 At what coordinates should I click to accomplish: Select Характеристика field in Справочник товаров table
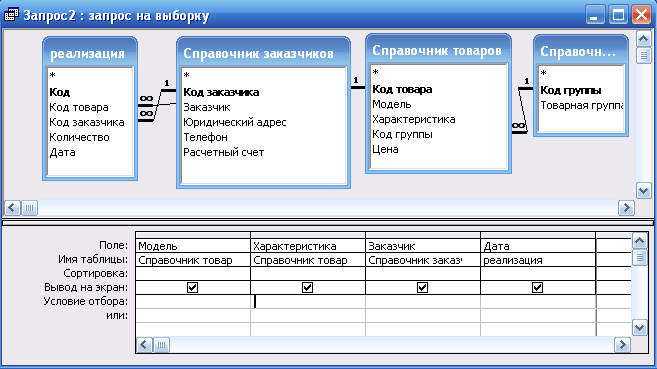[x=414, y=119]
